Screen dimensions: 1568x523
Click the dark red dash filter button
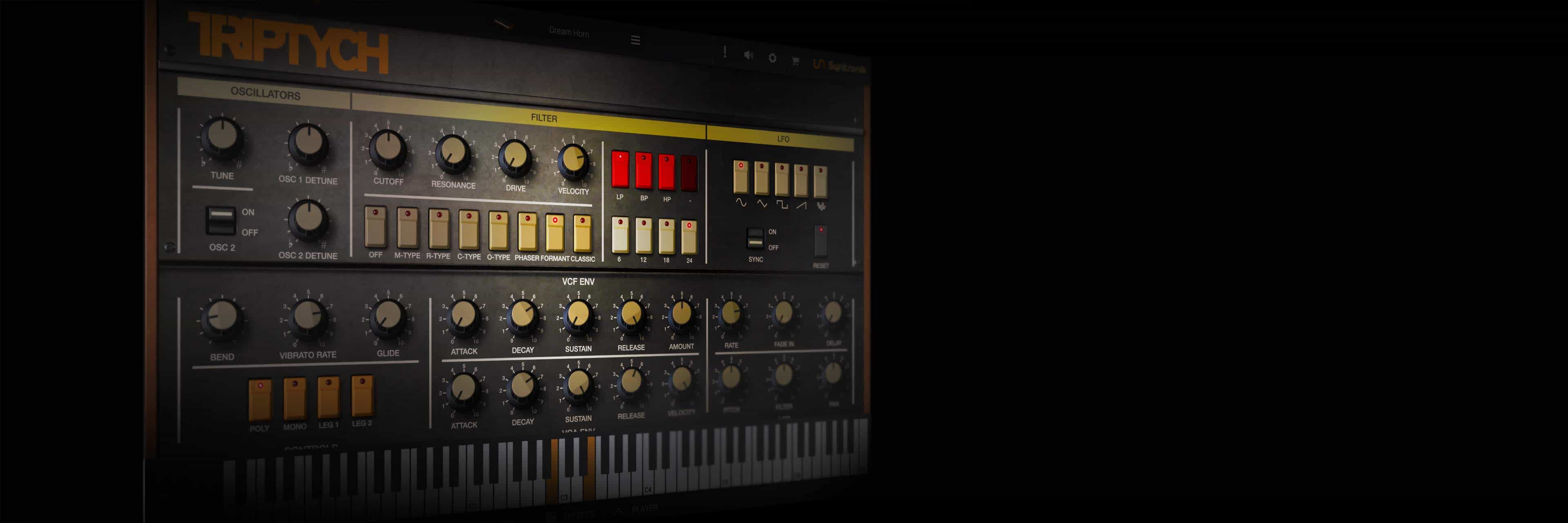tap(689, 174)
